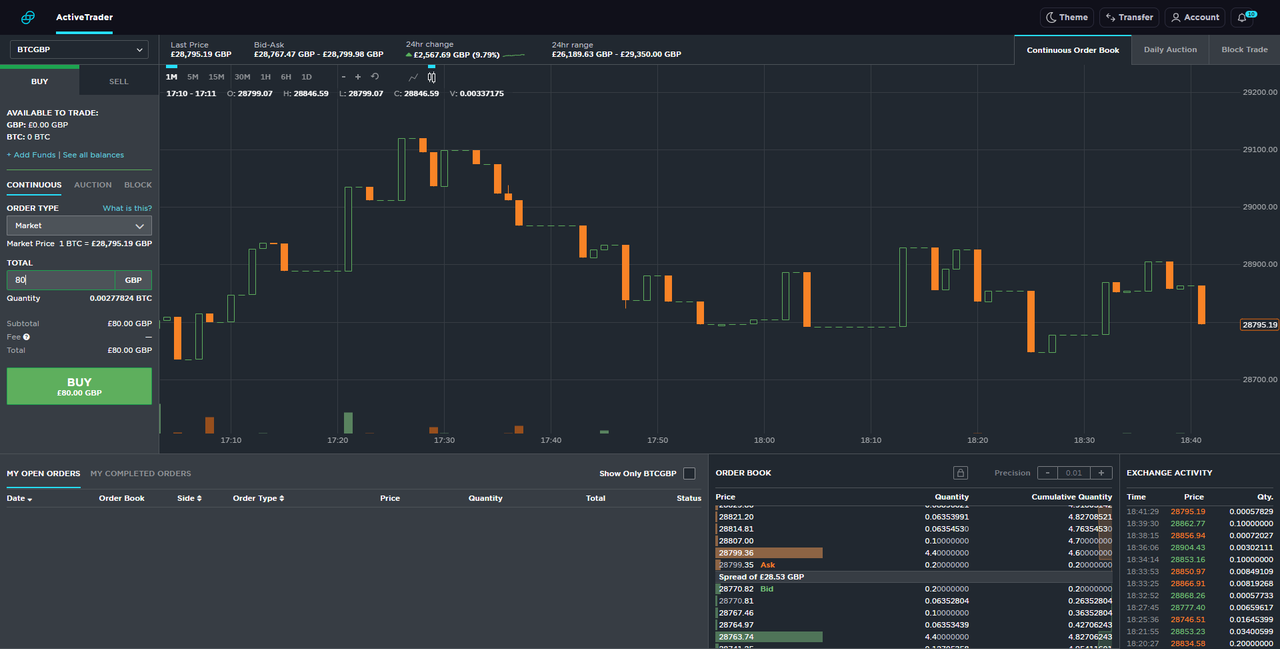Click the ActiveTrader header label
1280x649 pixels.
point(84,17)
